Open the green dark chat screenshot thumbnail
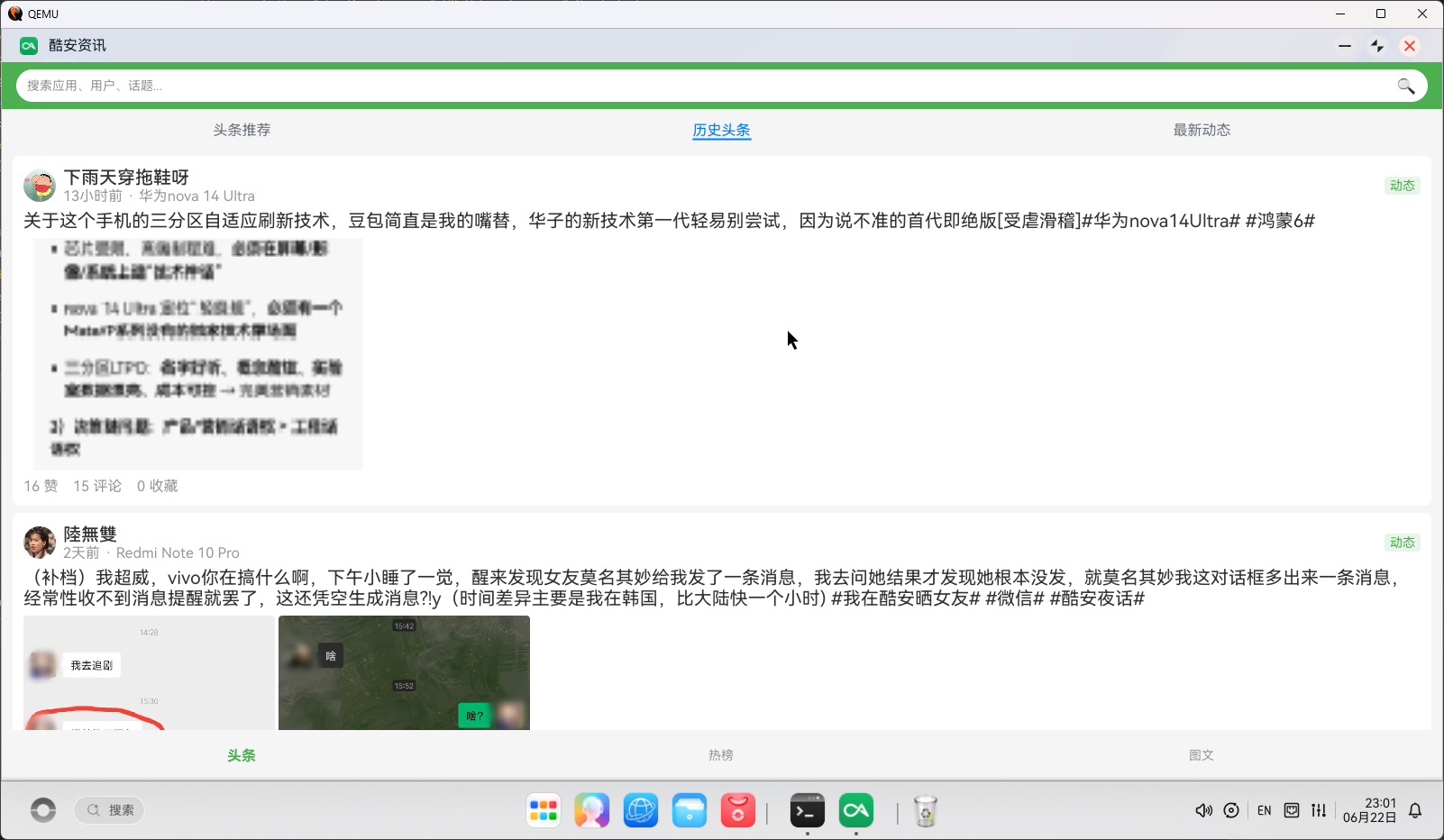Image resolution: width=1444 pixels, height=840 pixels. [x=404, y=672]
